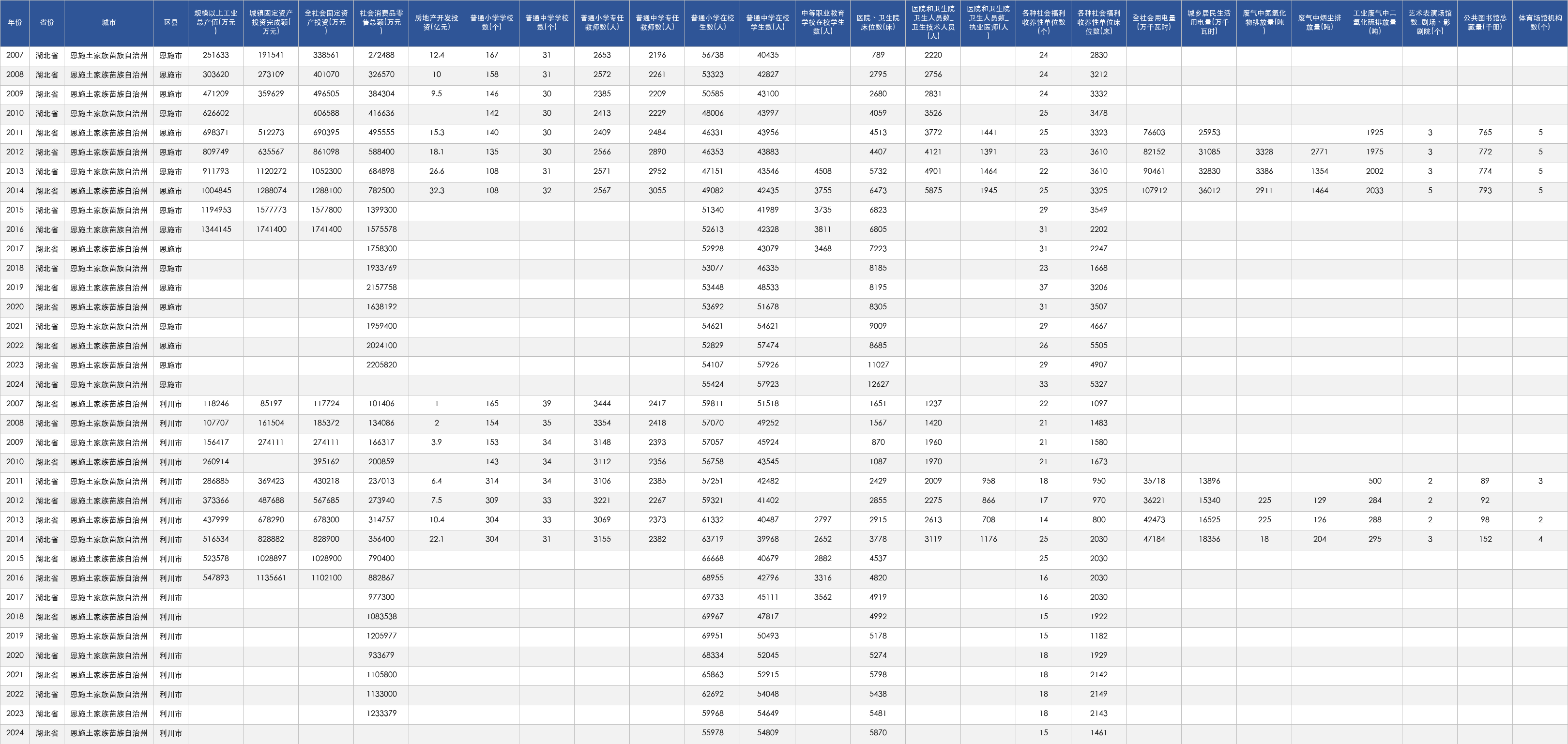
Task: Select the 普通小学学校数(个) header
Action: [492, 23]
